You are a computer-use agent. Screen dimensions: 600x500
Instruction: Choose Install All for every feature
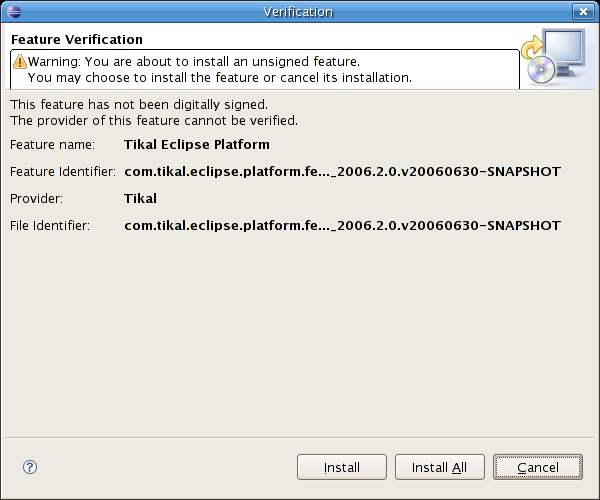(x=440, y=467)
